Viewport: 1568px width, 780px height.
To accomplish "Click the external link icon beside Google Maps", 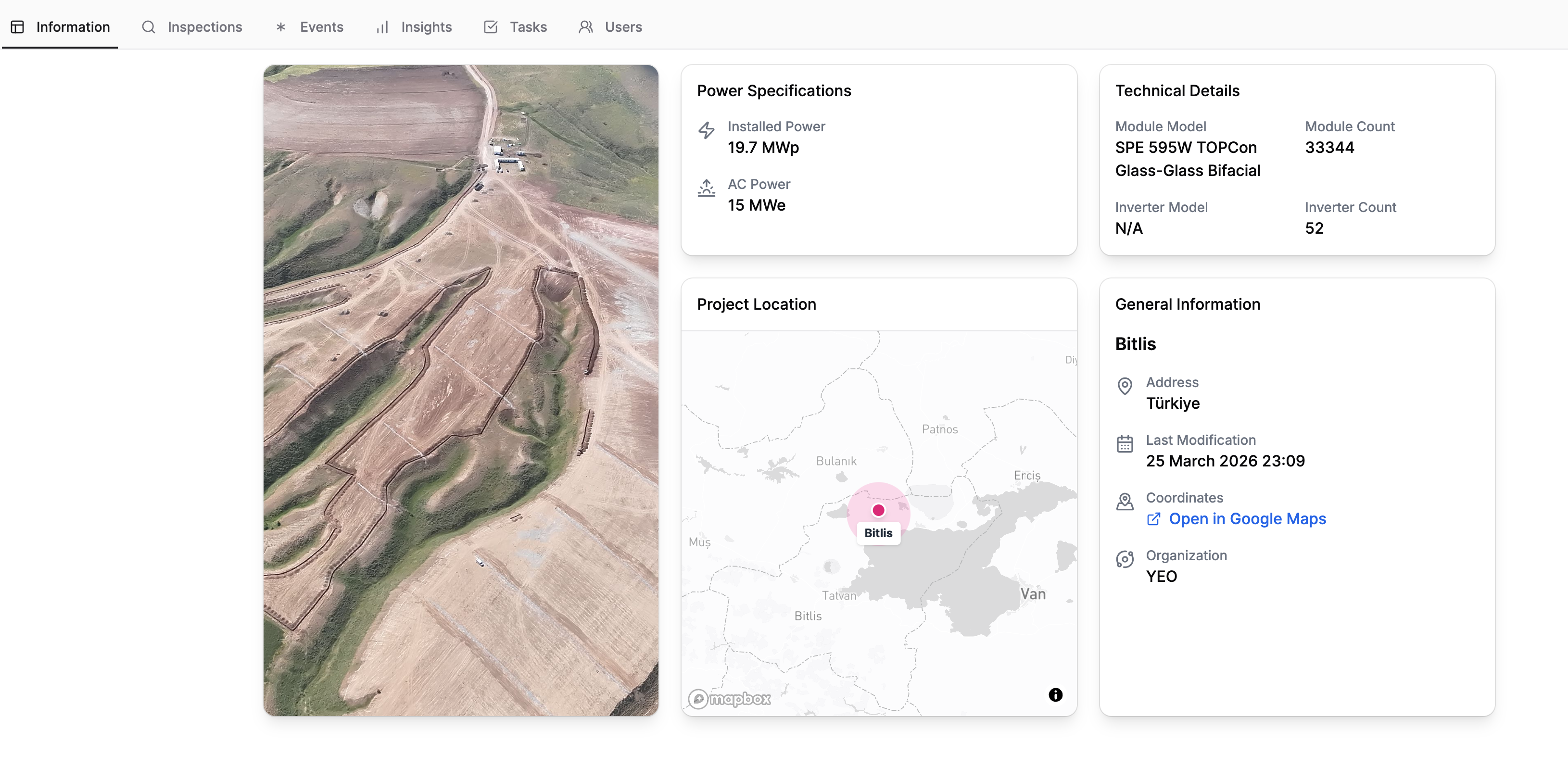I will pos(1153,519).
